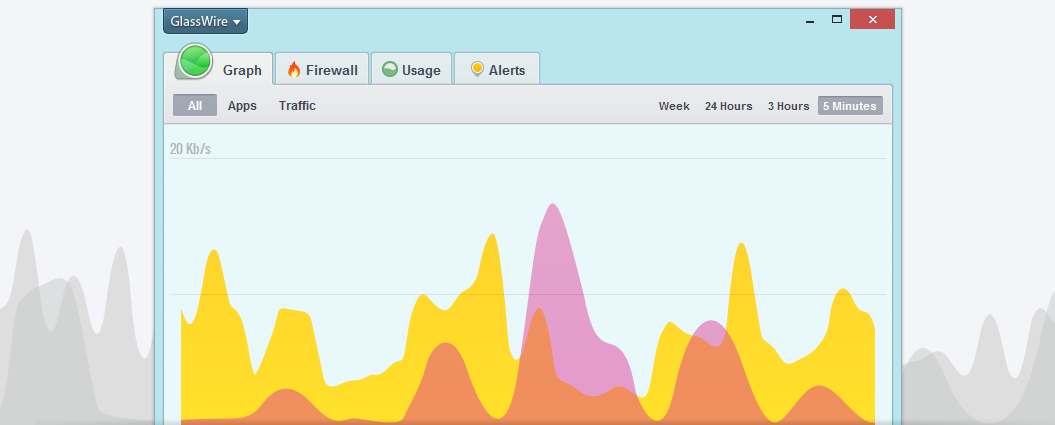The width and height of the screenshot is (1055, 425).
Task: Open the Firewall tab
Action: click(322, 69)
